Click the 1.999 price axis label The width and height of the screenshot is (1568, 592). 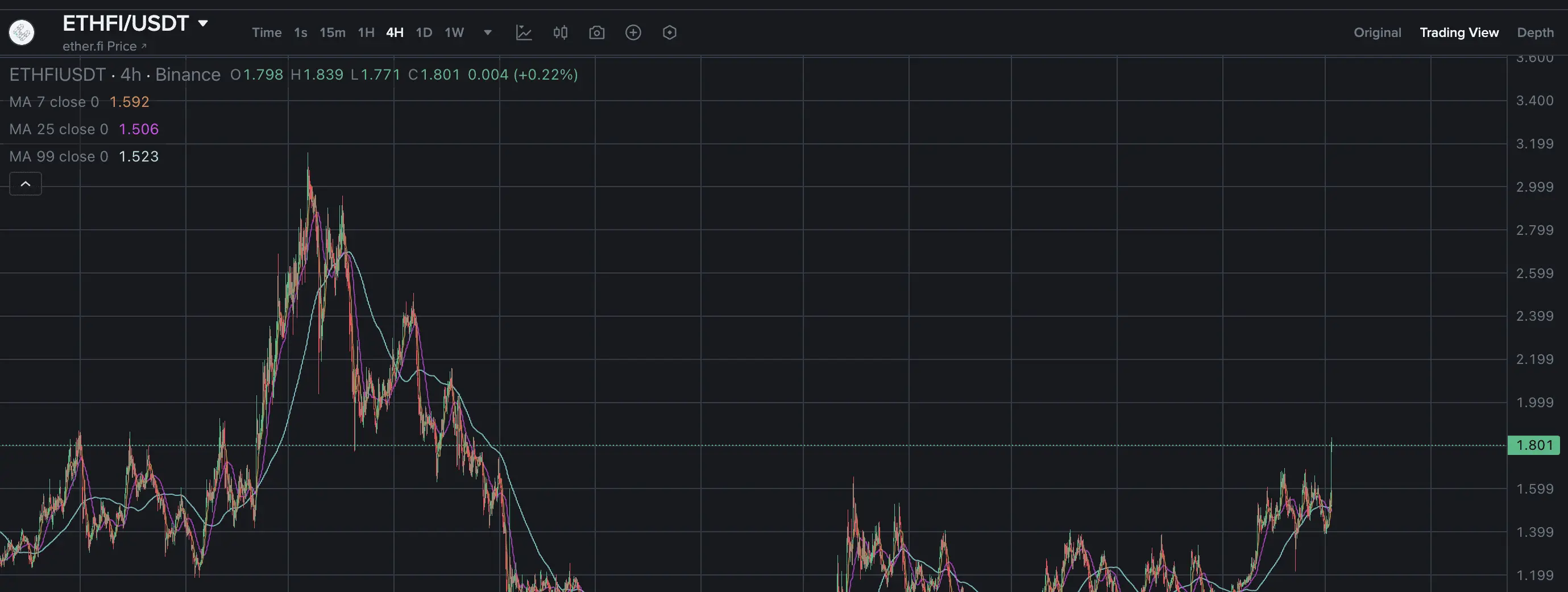[x=1534, y=403]
